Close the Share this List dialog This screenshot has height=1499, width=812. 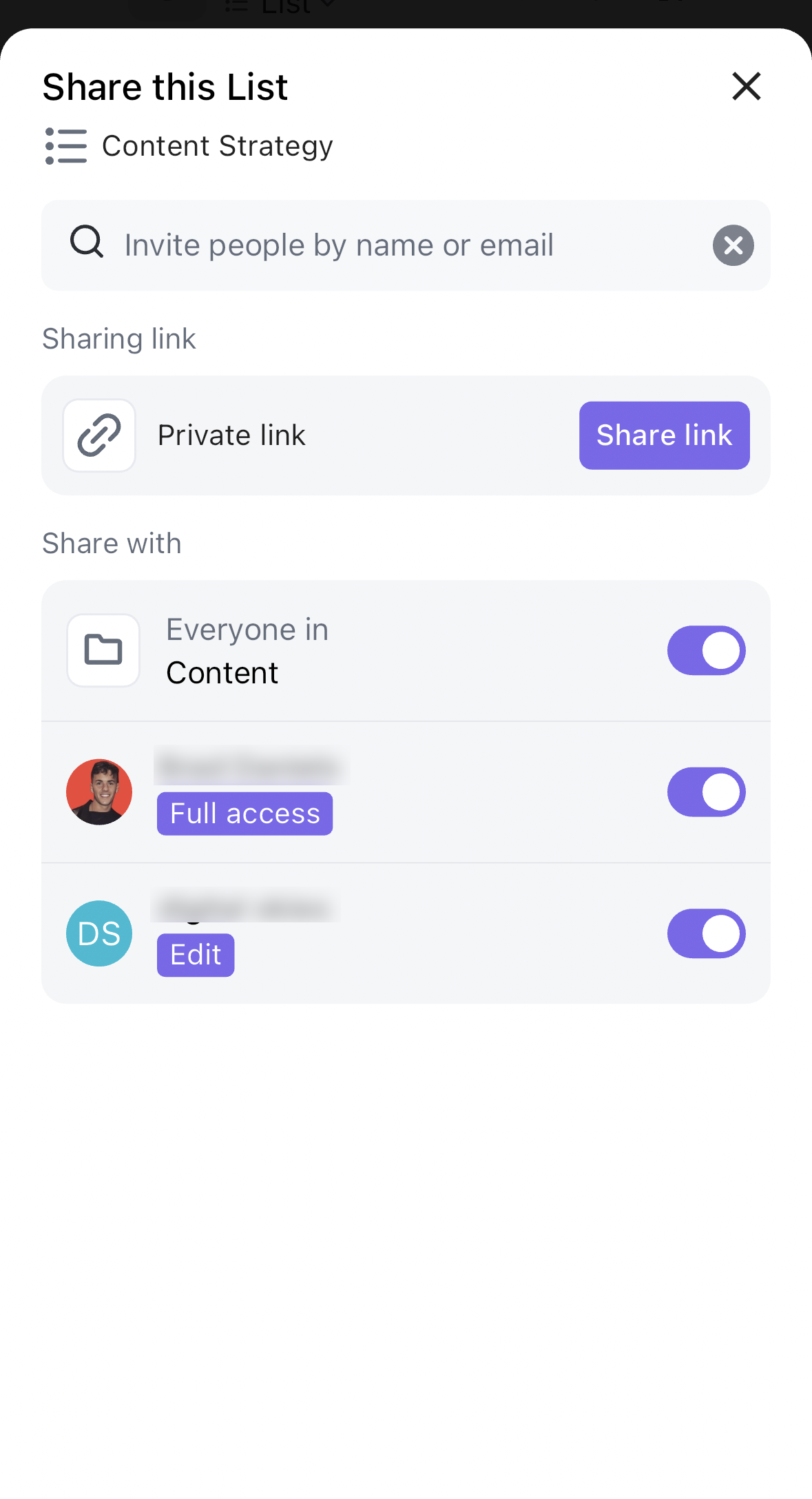coord(746,87)
